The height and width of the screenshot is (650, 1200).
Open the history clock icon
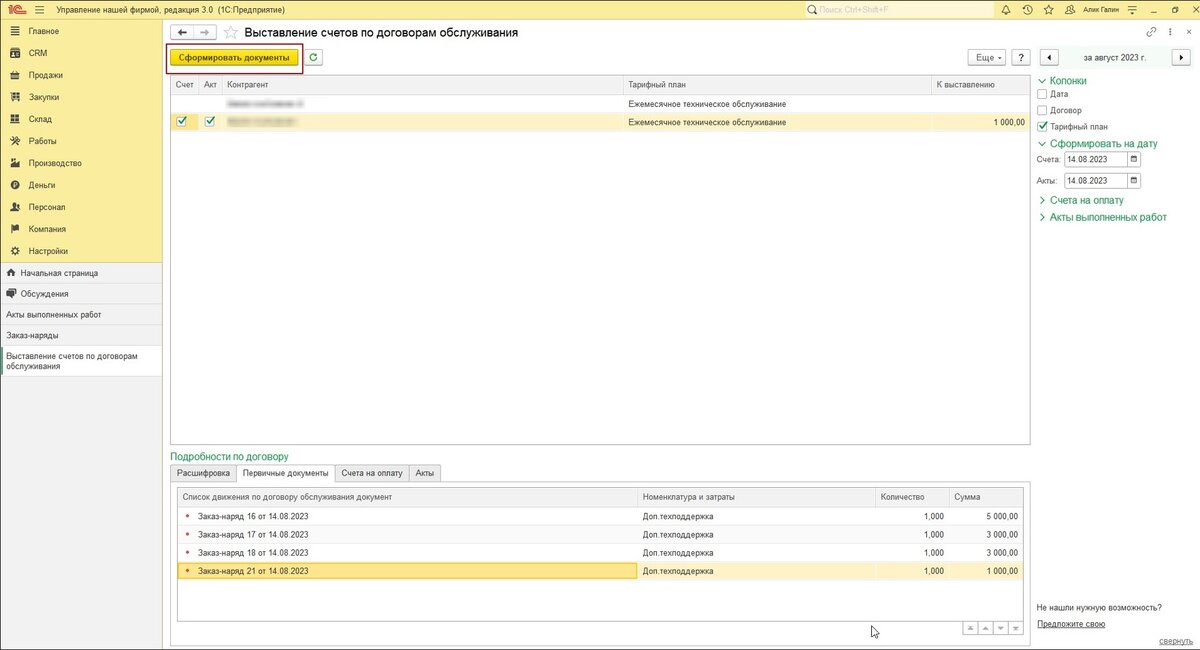(1029, 9)
